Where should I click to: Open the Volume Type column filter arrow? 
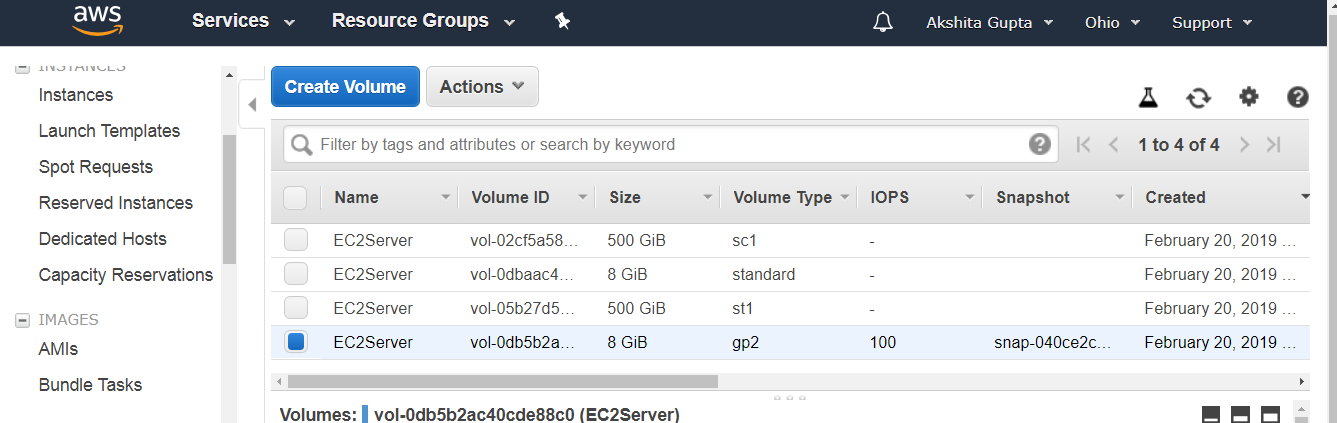pyautogui.click(x=845, y=198)
